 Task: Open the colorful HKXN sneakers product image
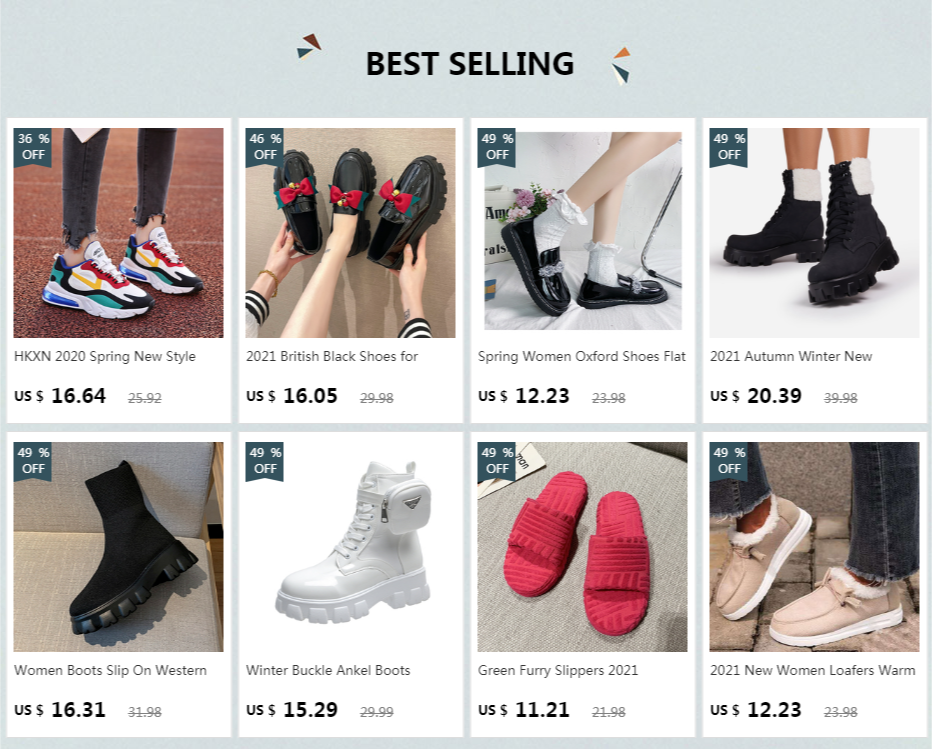click(119, 232)
